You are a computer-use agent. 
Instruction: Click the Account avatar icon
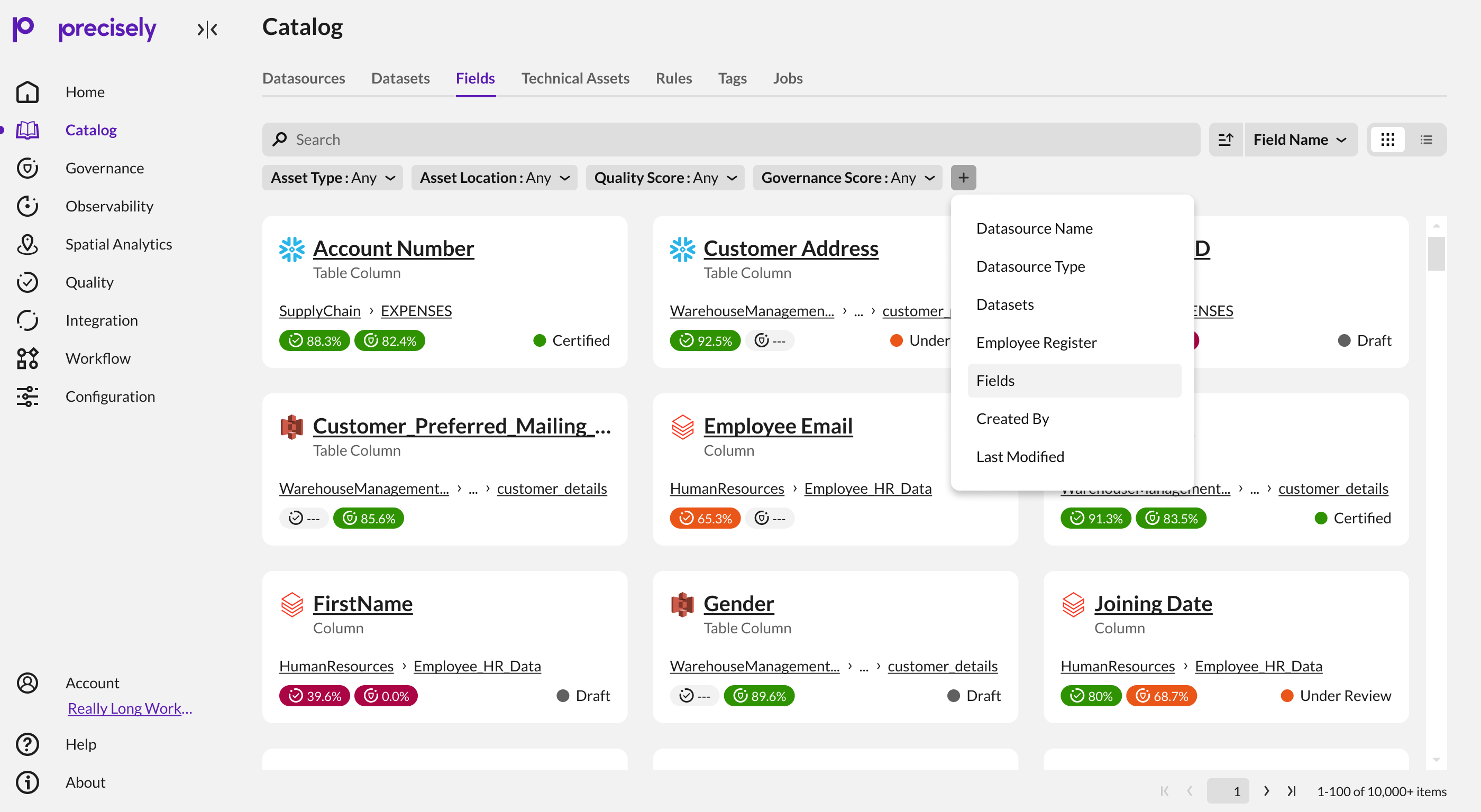[x=27, y=682]
